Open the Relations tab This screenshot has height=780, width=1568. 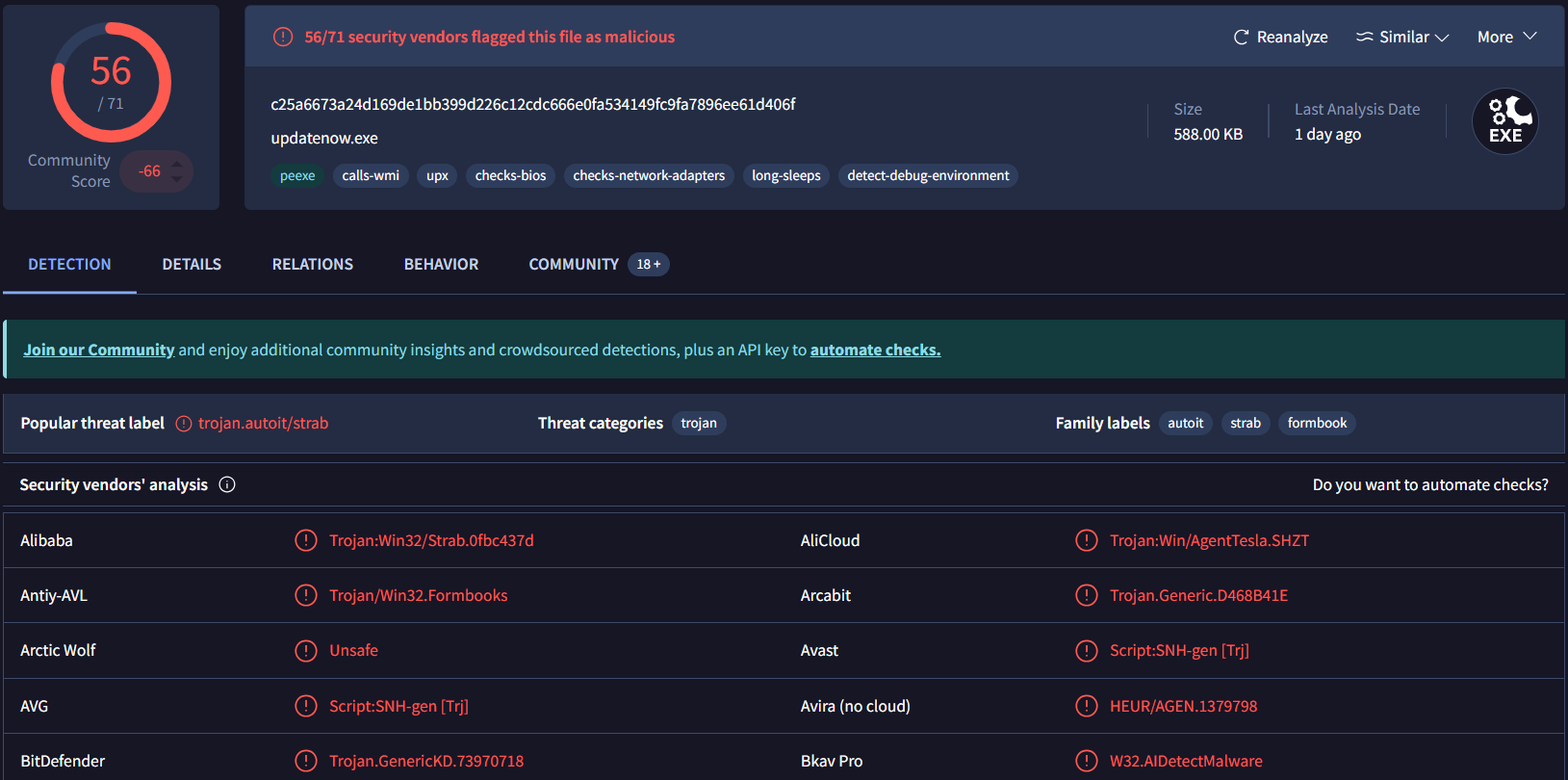point(313,264)
